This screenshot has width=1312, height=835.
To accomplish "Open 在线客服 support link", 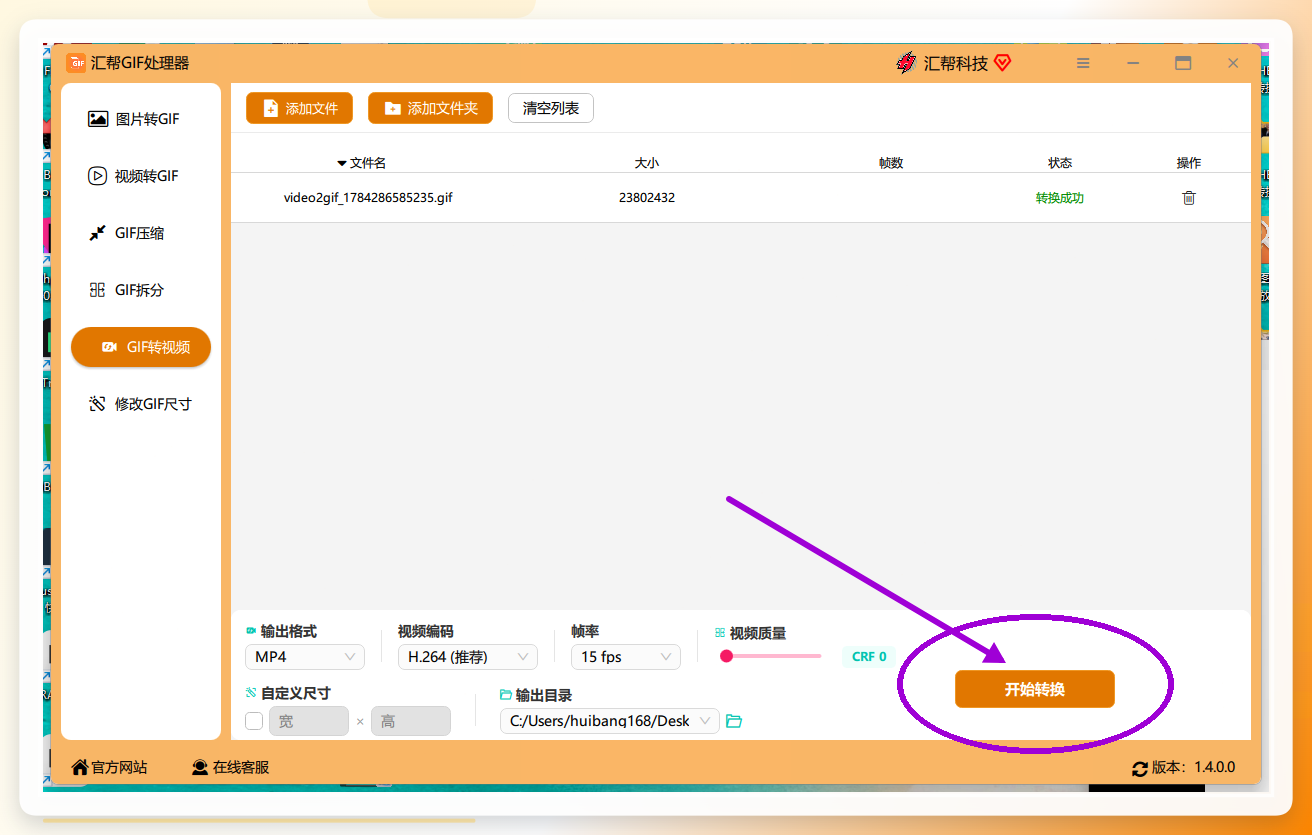I will (x=231, y=767).
